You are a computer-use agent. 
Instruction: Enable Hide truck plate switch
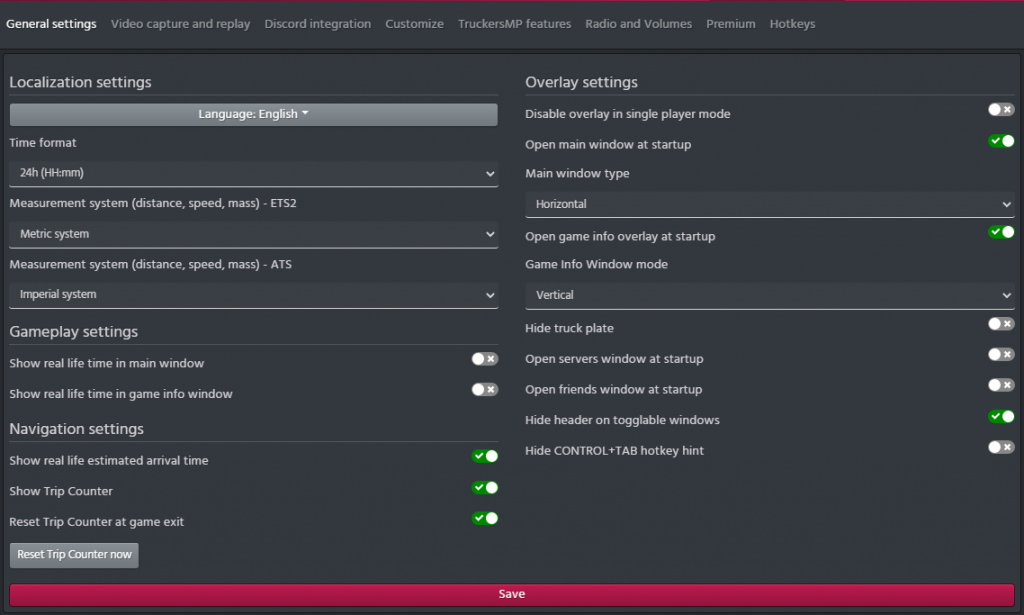click(x=1000, y=324)
